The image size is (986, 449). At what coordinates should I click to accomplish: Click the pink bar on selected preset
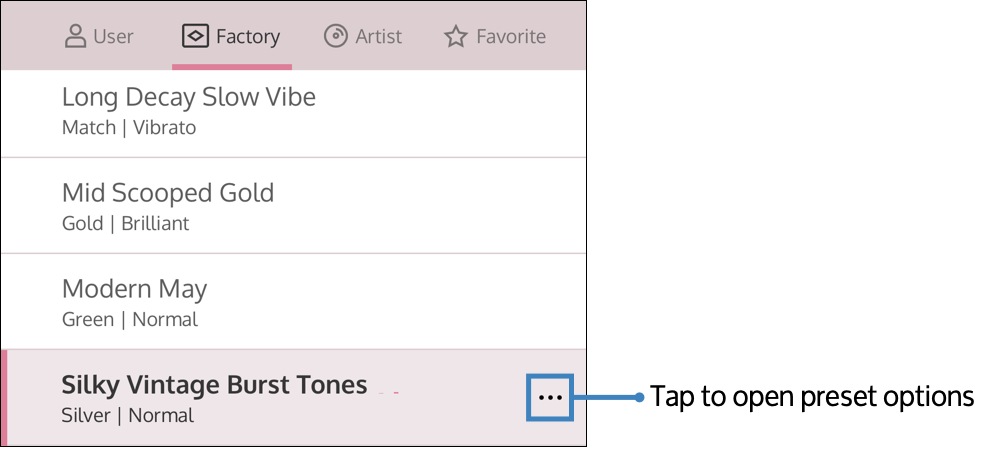click(x=4, y=397)
